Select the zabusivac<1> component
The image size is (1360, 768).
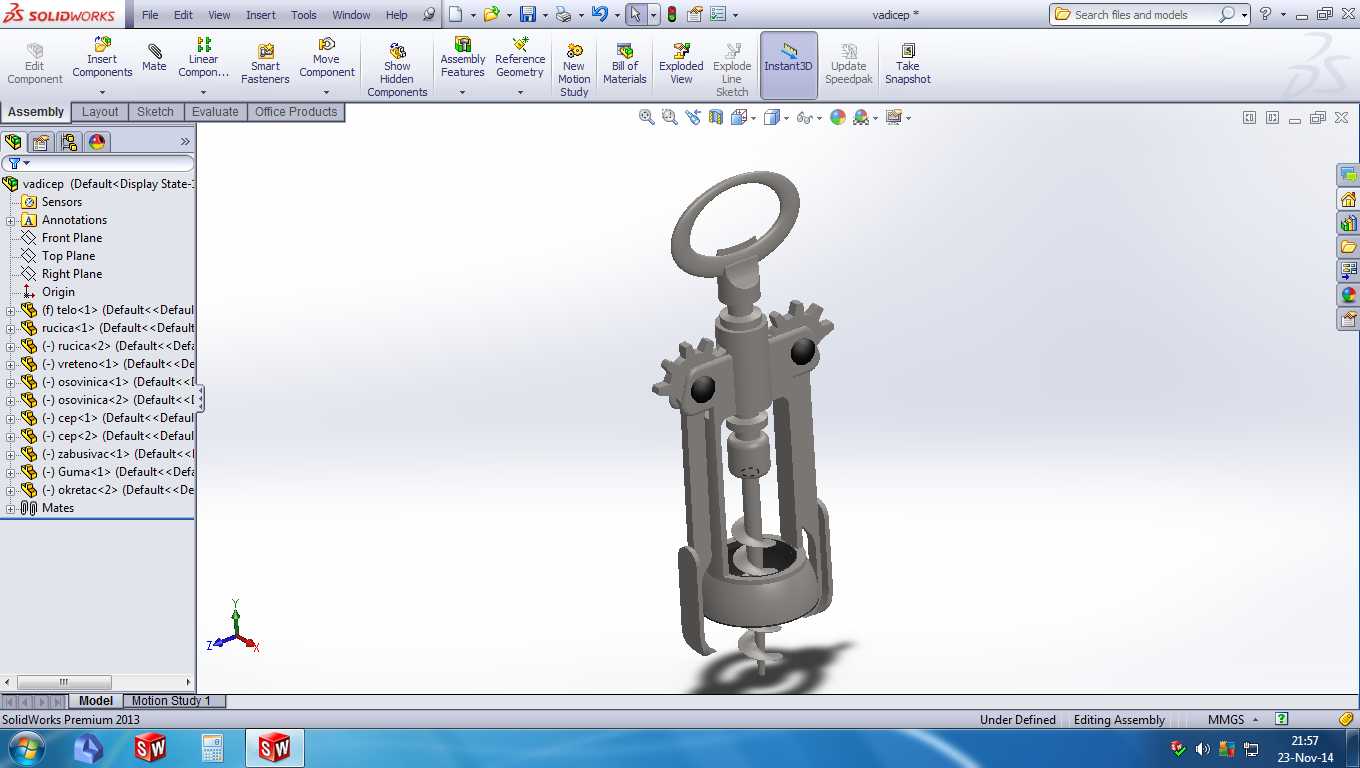pos(108,454)
